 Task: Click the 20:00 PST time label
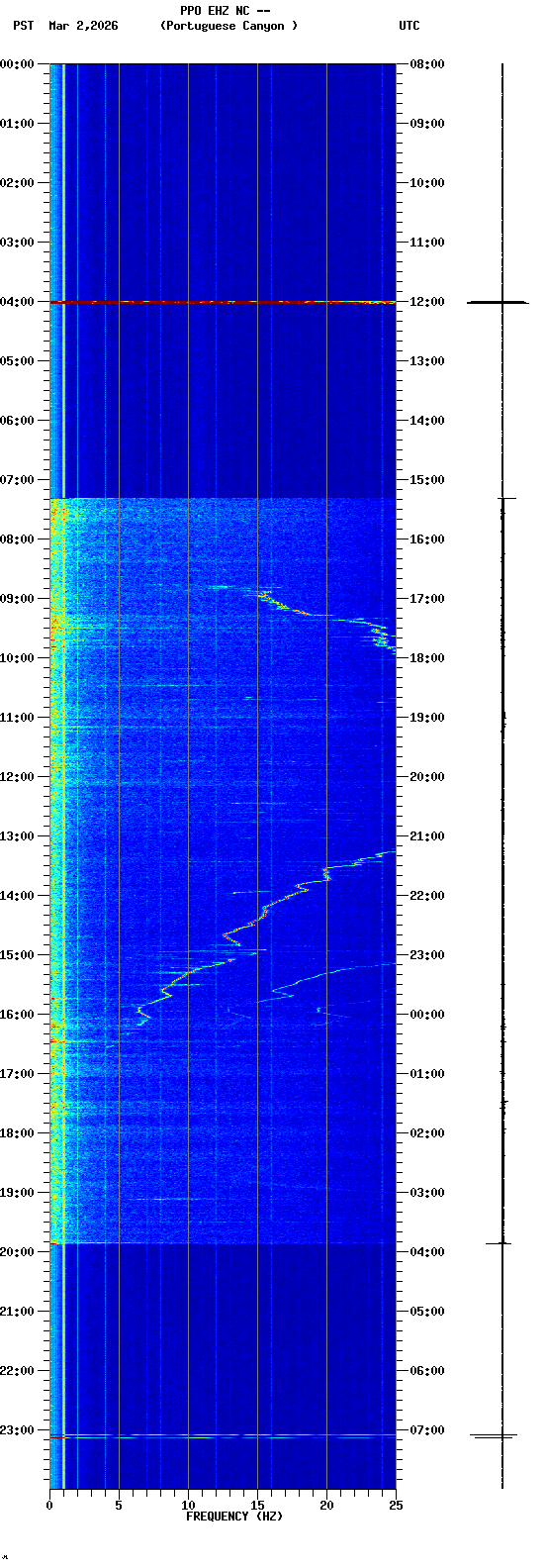(17, 1251)
